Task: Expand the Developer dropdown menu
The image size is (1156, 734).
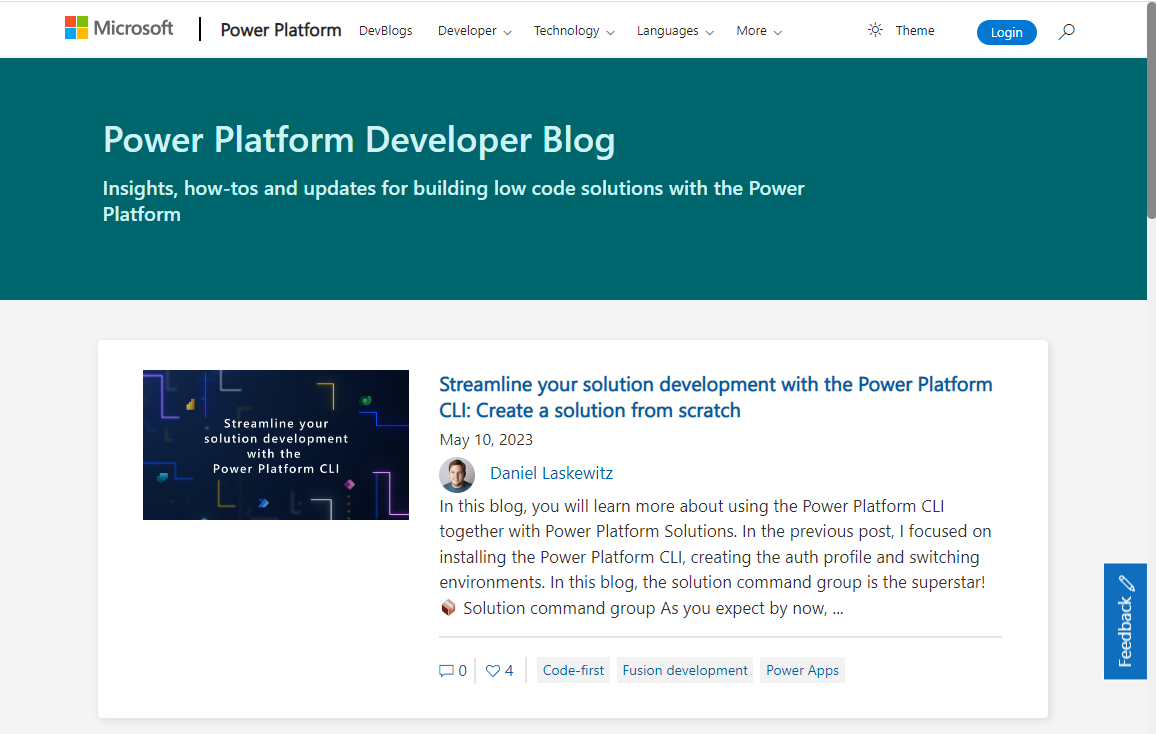Action: click(474, 31)
